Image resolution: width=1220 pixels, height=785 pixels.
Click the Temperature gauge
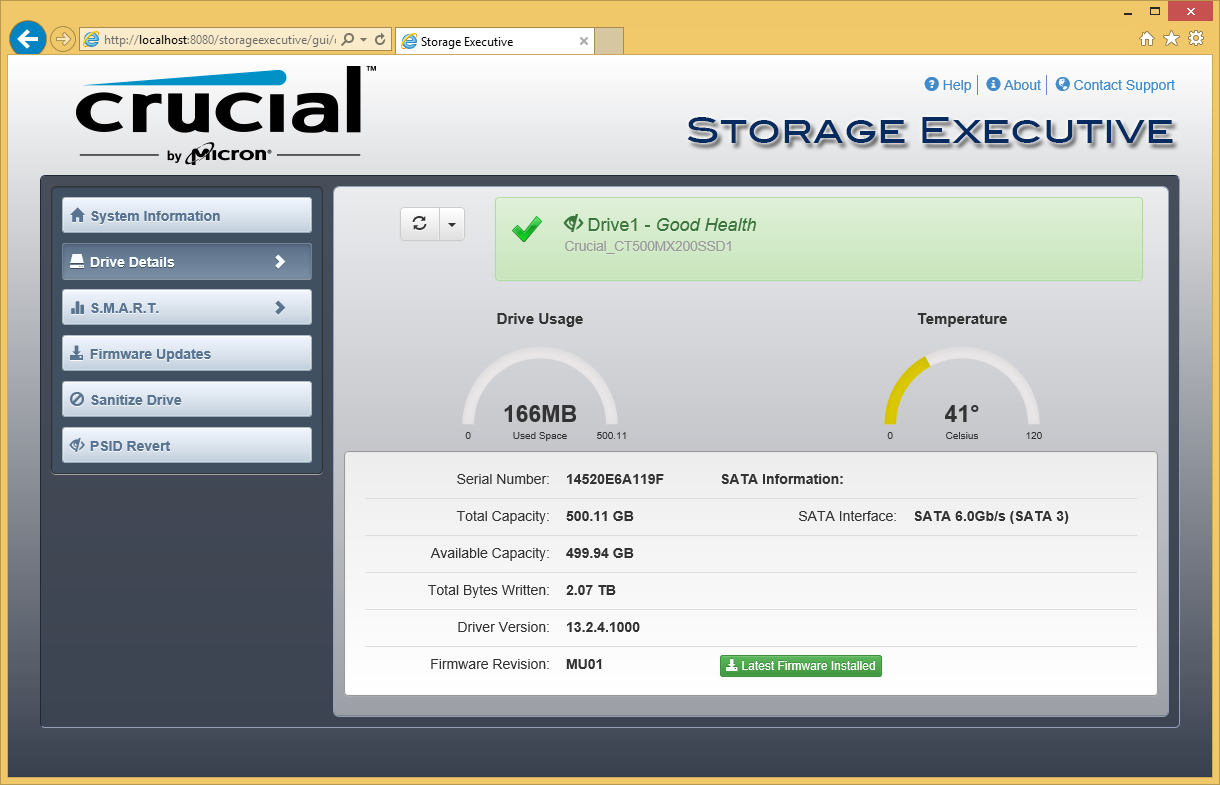[962, 392]
